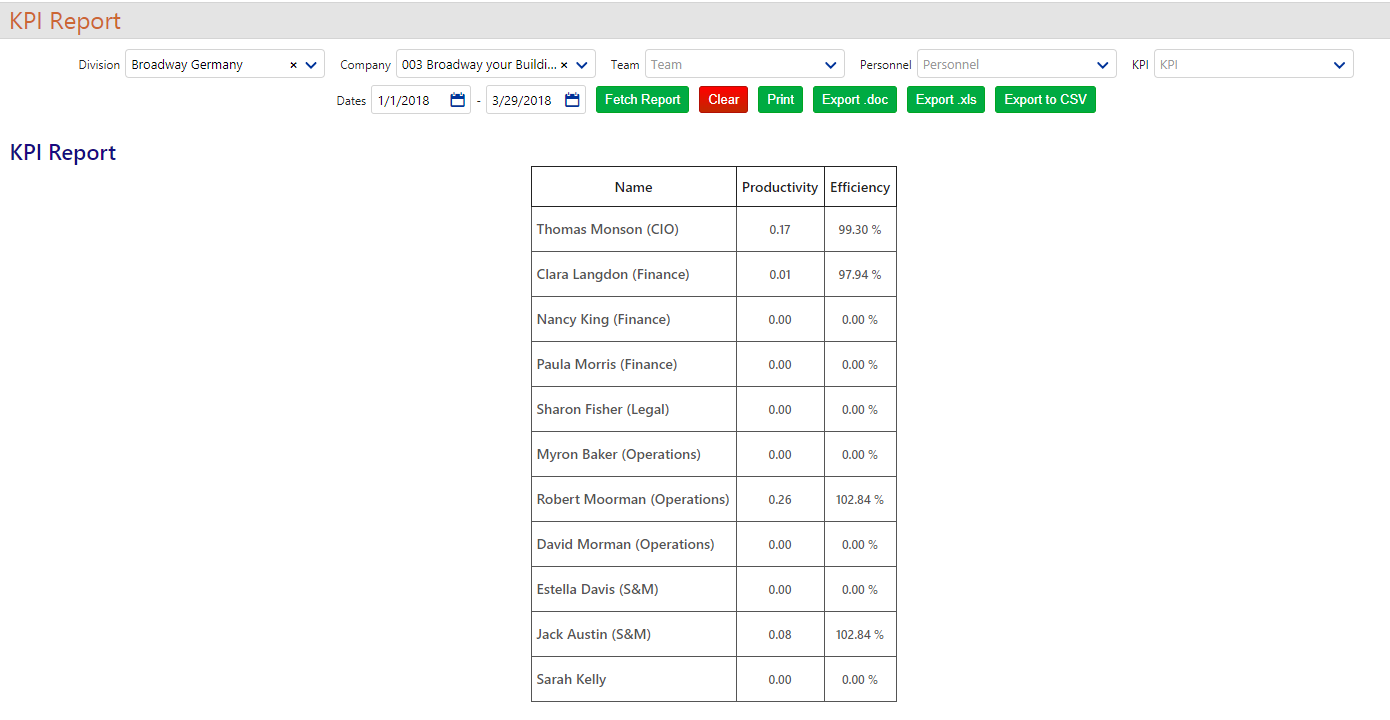Open the Team dropdown
Viewport: 1390px width, 720px height.
click(x=745, y=64)
